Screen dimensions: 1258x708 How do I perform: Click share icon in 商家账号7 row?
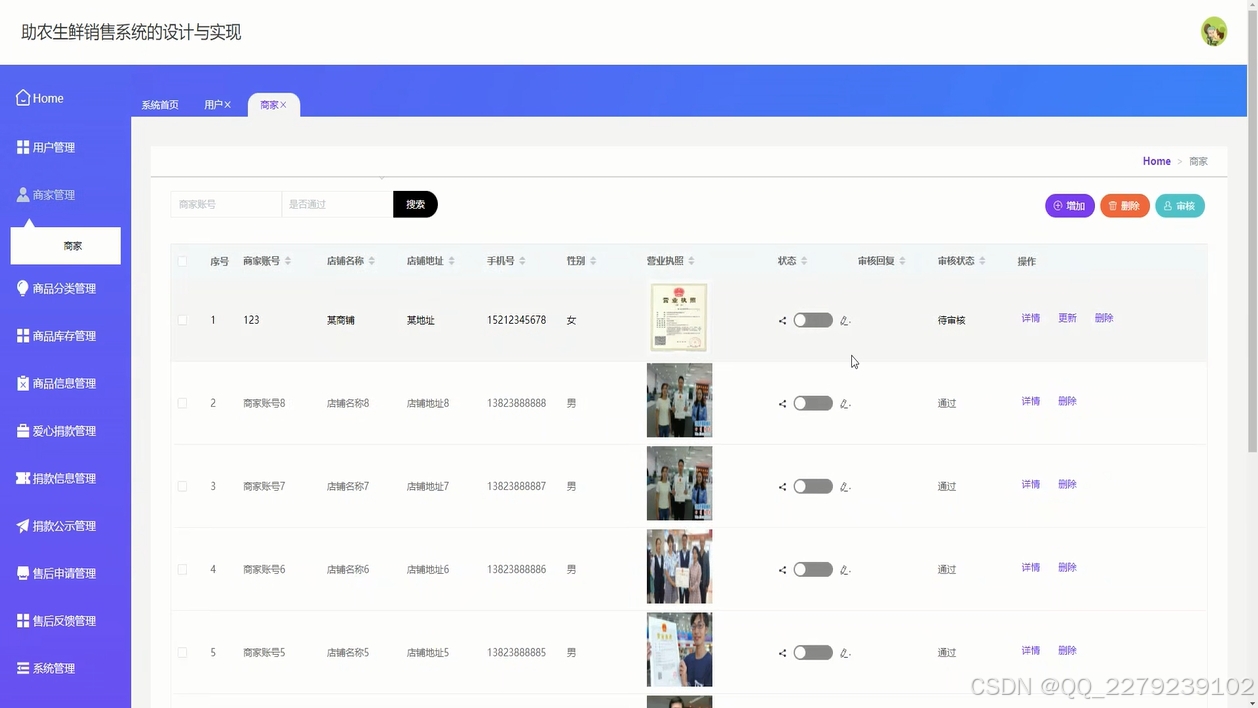pyautogui.click(x=782, y=487)
